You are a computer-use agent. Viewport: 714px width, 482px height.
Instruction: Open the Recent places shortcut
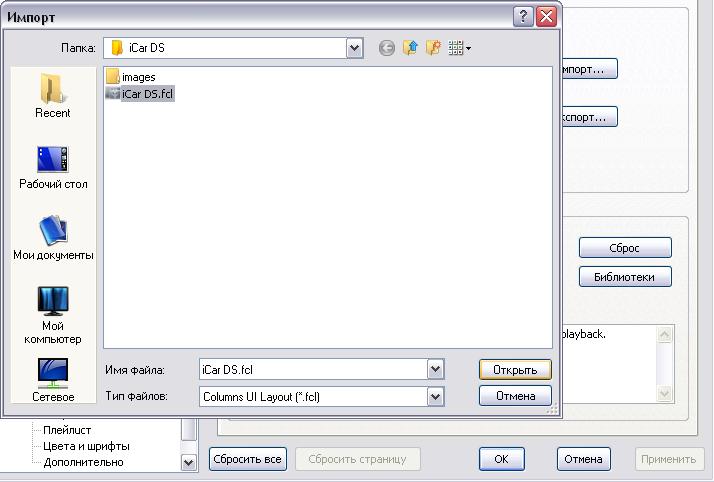(53, 96)
